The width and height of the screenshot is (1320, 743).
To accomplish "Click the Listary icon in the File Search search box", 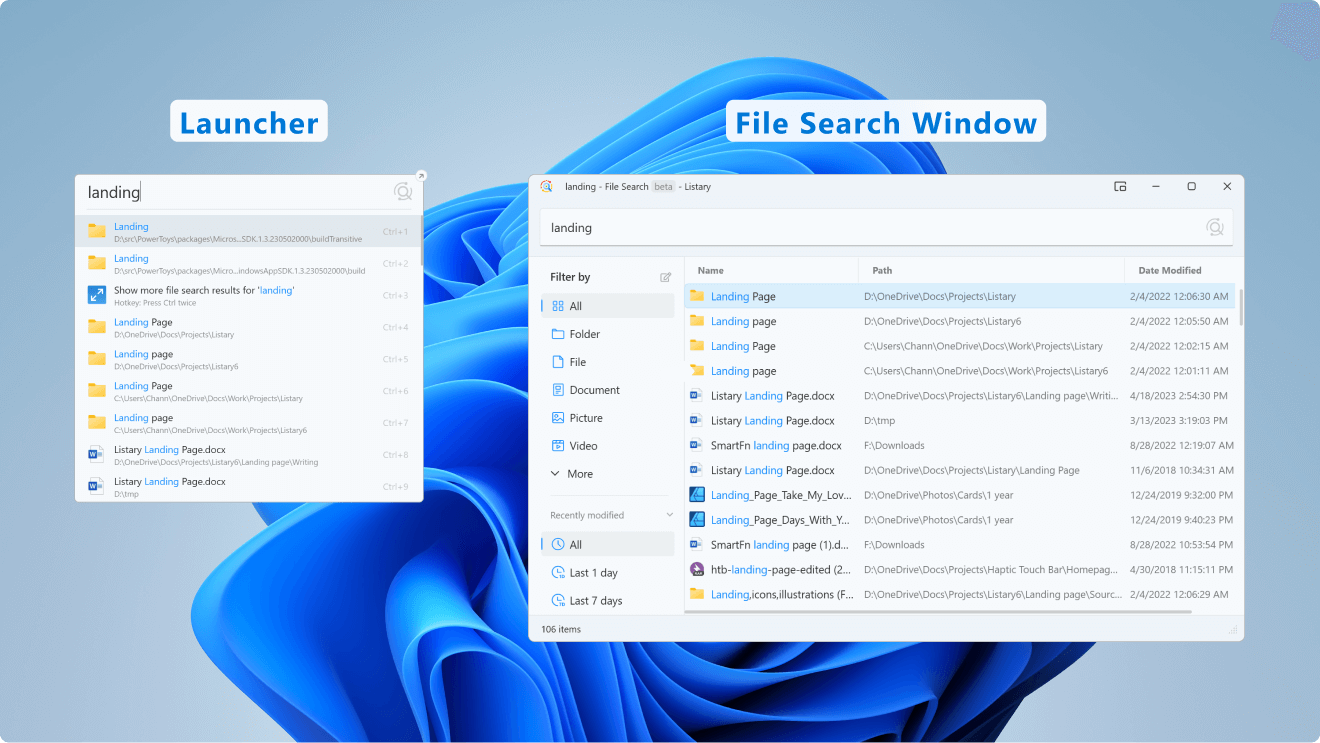I will [1215, 228].
